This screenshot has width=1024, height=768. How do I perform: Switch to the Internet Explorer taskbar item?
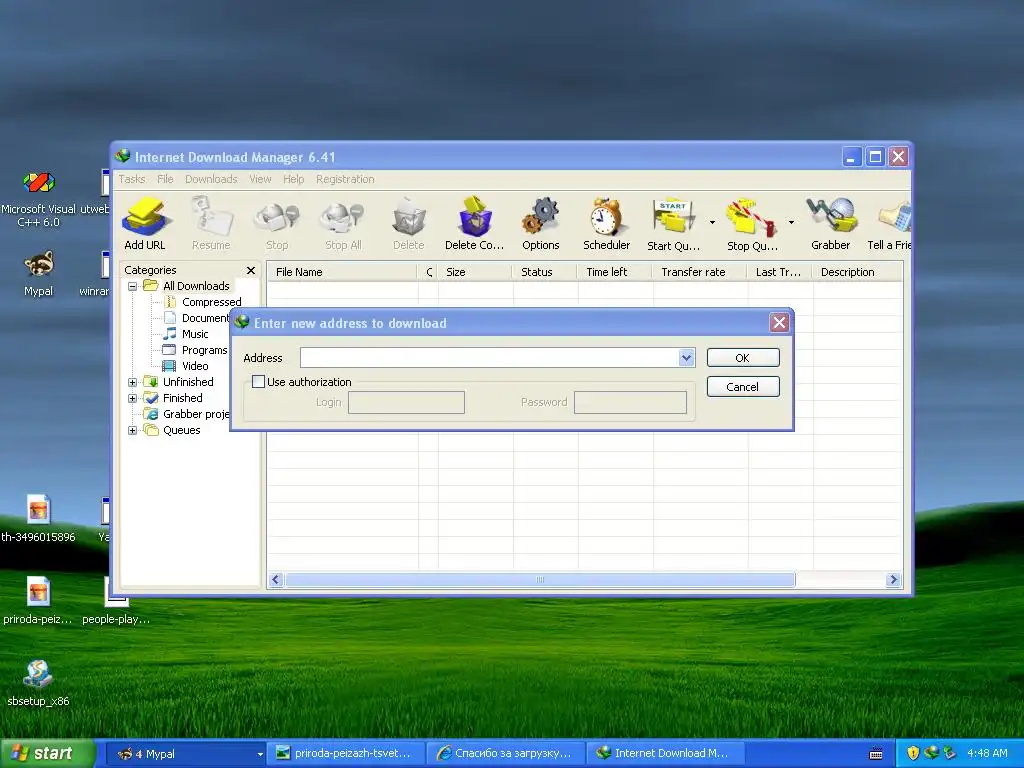tap(507, 754)
